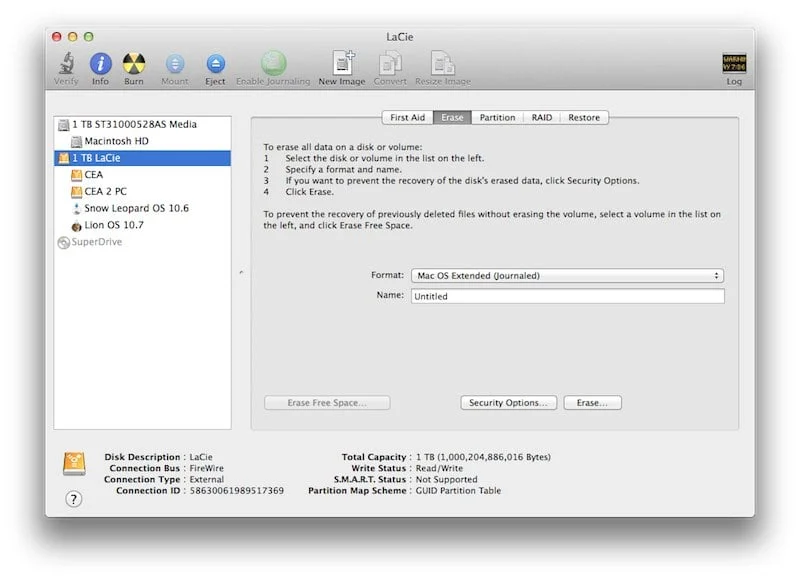Select the Erase tab
The width and height of the screenshot is (800, 580).
(452, 117)
